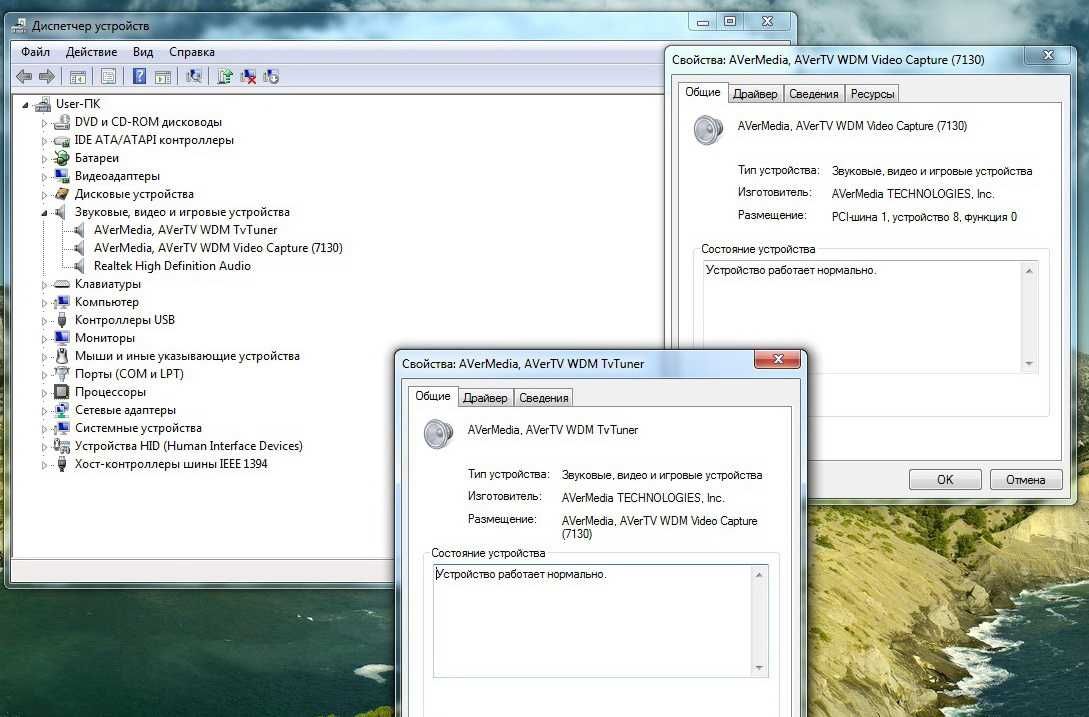
Task: Click the Update driver software icon
Action: pos(224,76)
